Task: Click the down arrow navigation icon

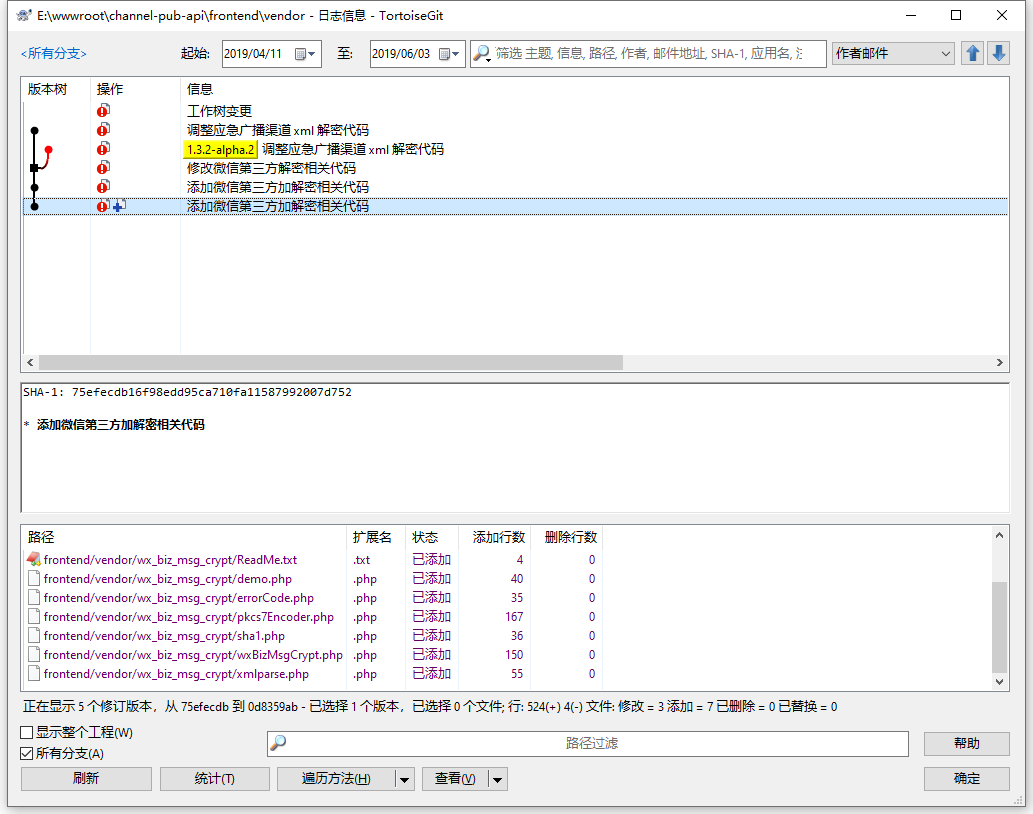Action: coord(998,54)
